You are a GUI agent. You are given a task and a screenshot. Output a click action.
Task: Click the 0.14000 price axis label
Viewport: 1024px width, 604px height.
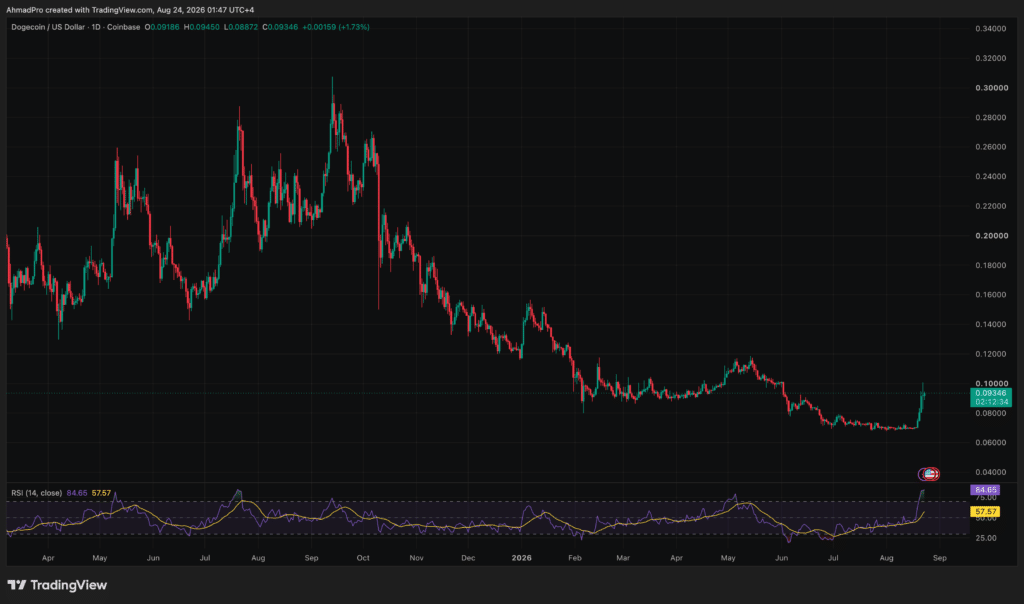point(991,325)
